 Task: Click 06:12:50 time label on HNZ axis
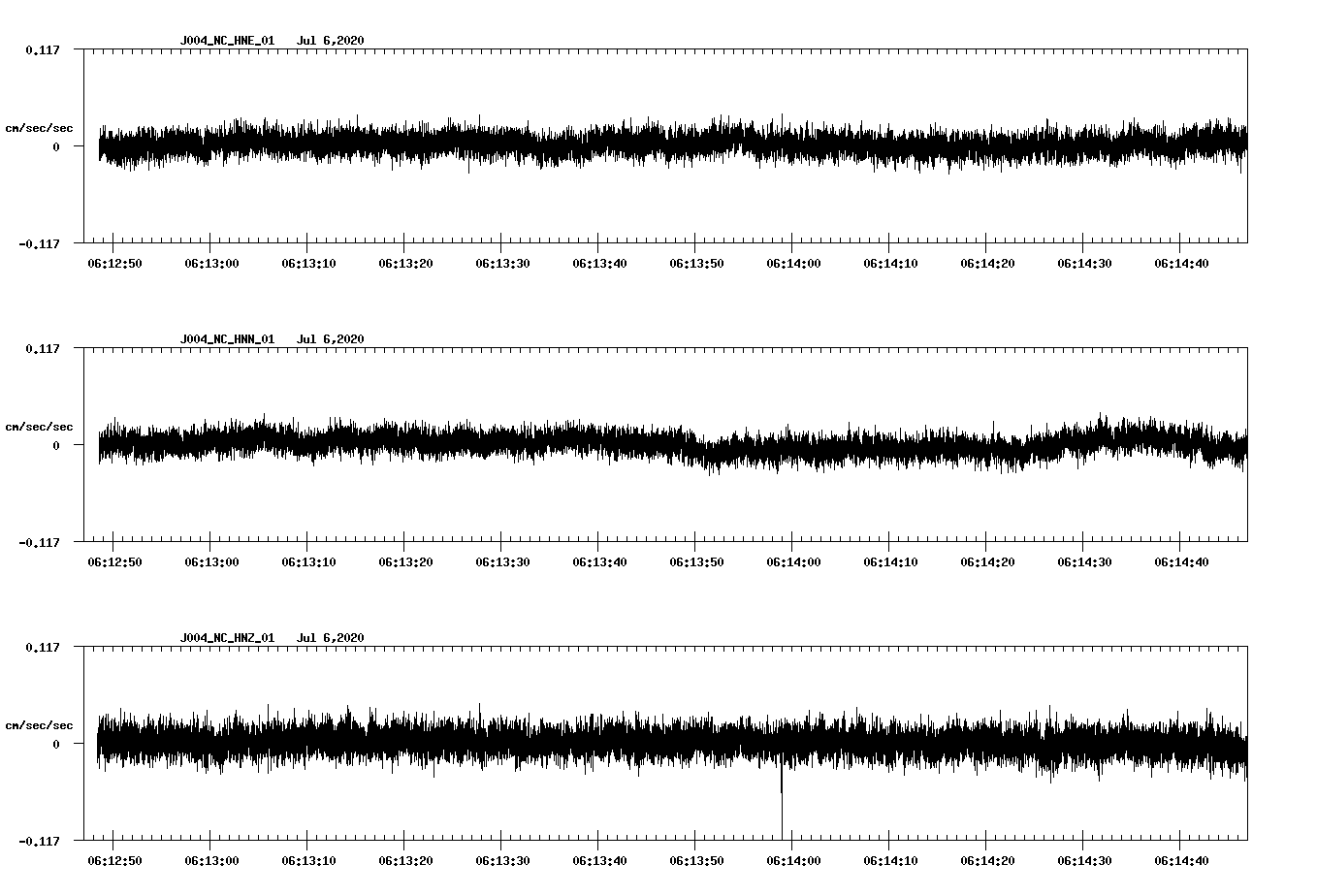(115, 861)
